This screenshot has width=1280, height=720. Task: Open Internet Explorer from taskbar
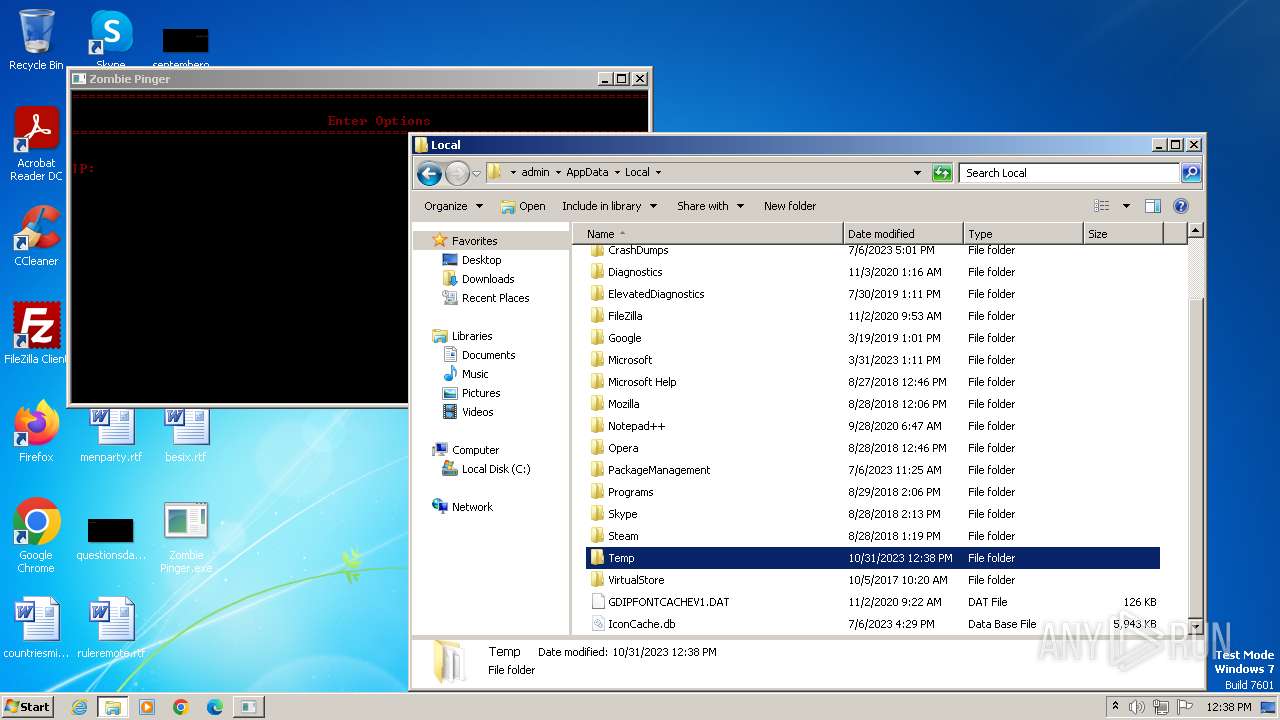[79, 707]
